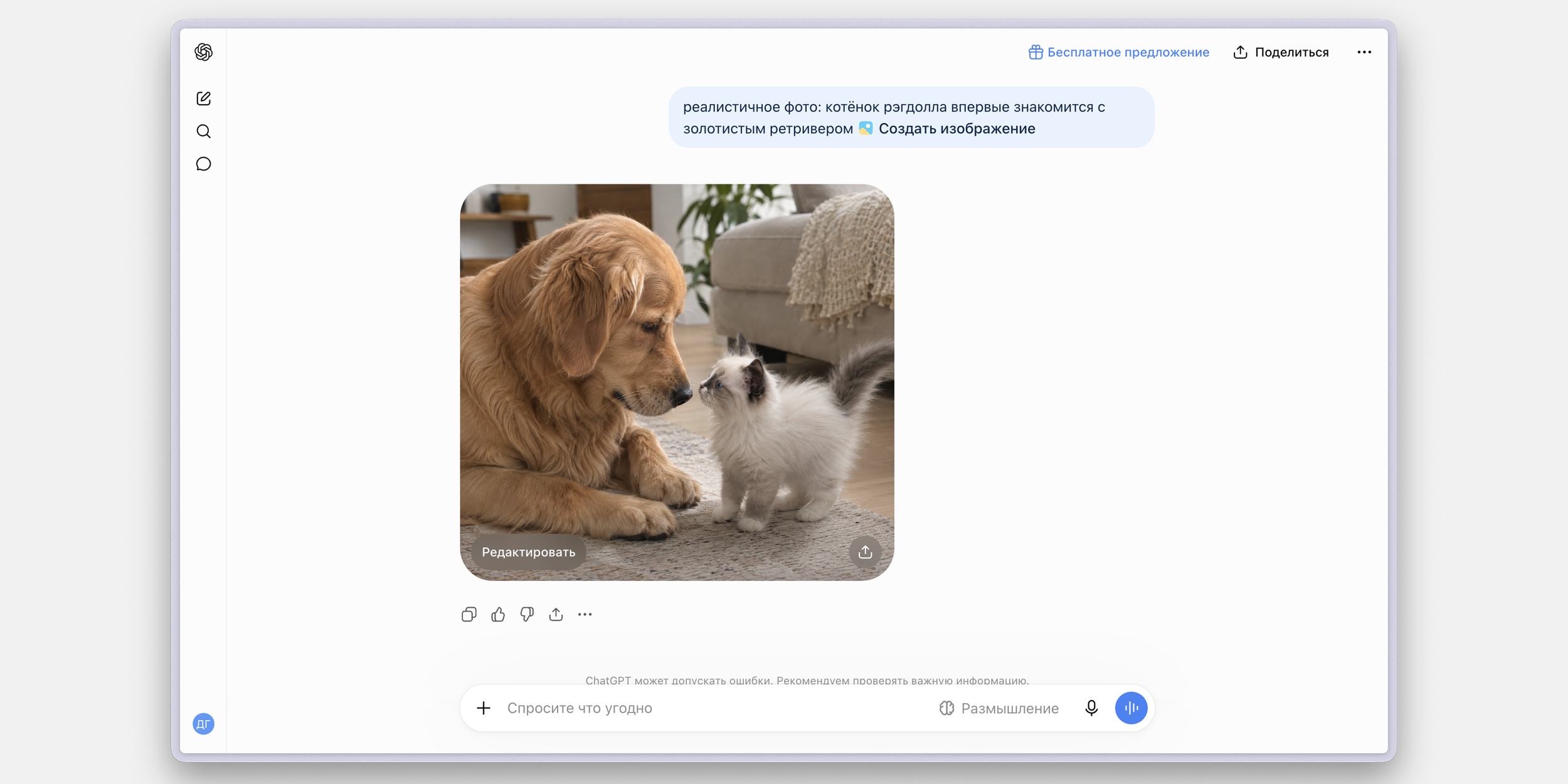This screenshot has width=1568, height=784.
Task: Toggle the Размышление thinking mode
Action: (999, 708)
